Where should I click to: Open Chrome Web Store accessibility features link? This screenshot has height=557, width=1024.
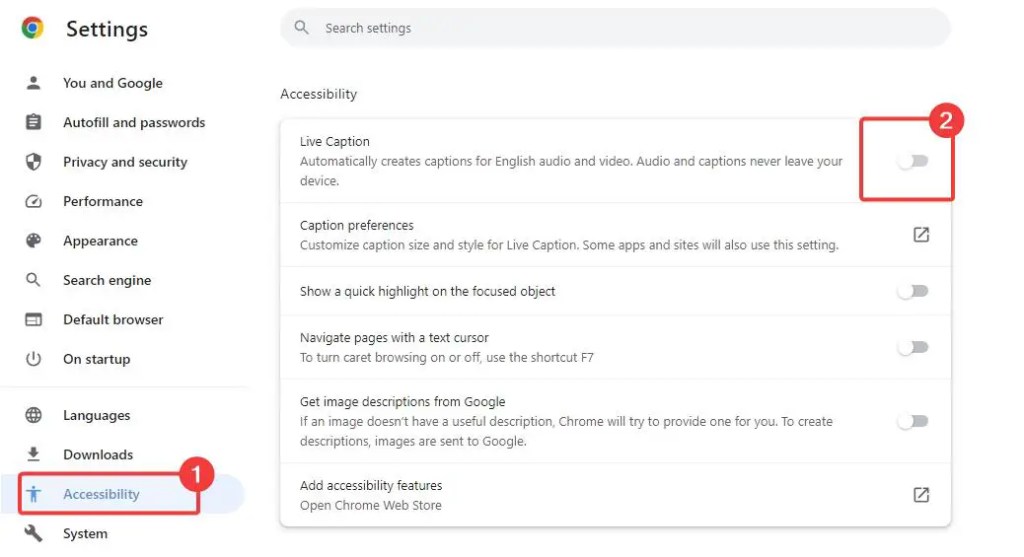click(921, 494)
